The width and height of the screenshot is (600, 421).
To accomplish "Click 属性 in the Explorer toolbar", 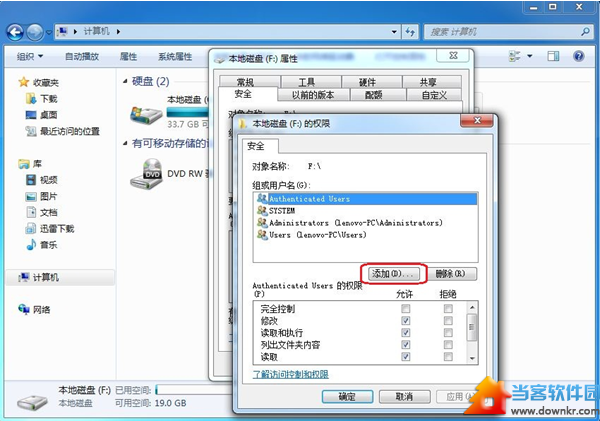I will coord(128,57).
